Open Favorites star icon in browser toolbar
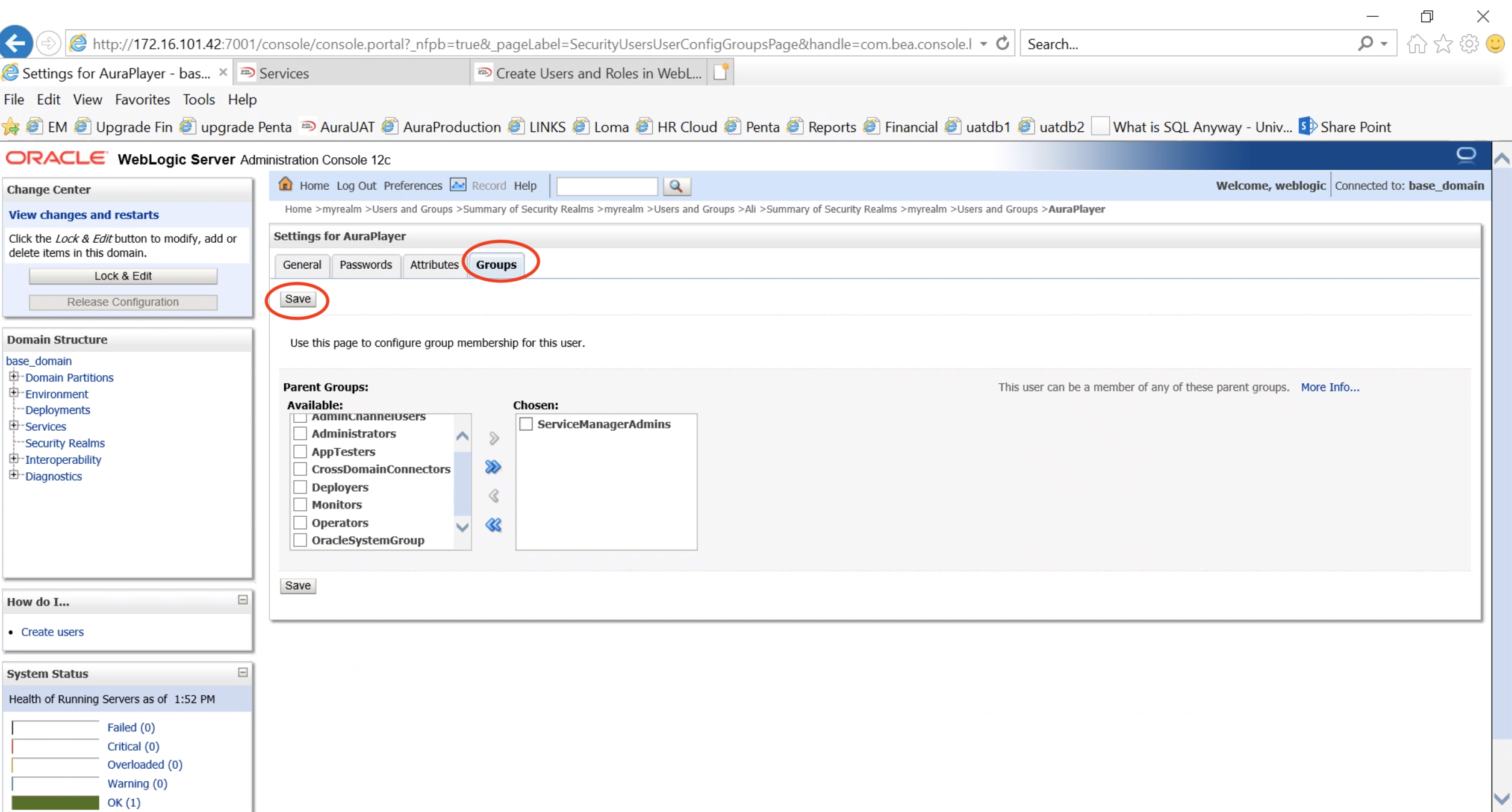Screen dimensions: 1512x812 (x=1443, y=44)
